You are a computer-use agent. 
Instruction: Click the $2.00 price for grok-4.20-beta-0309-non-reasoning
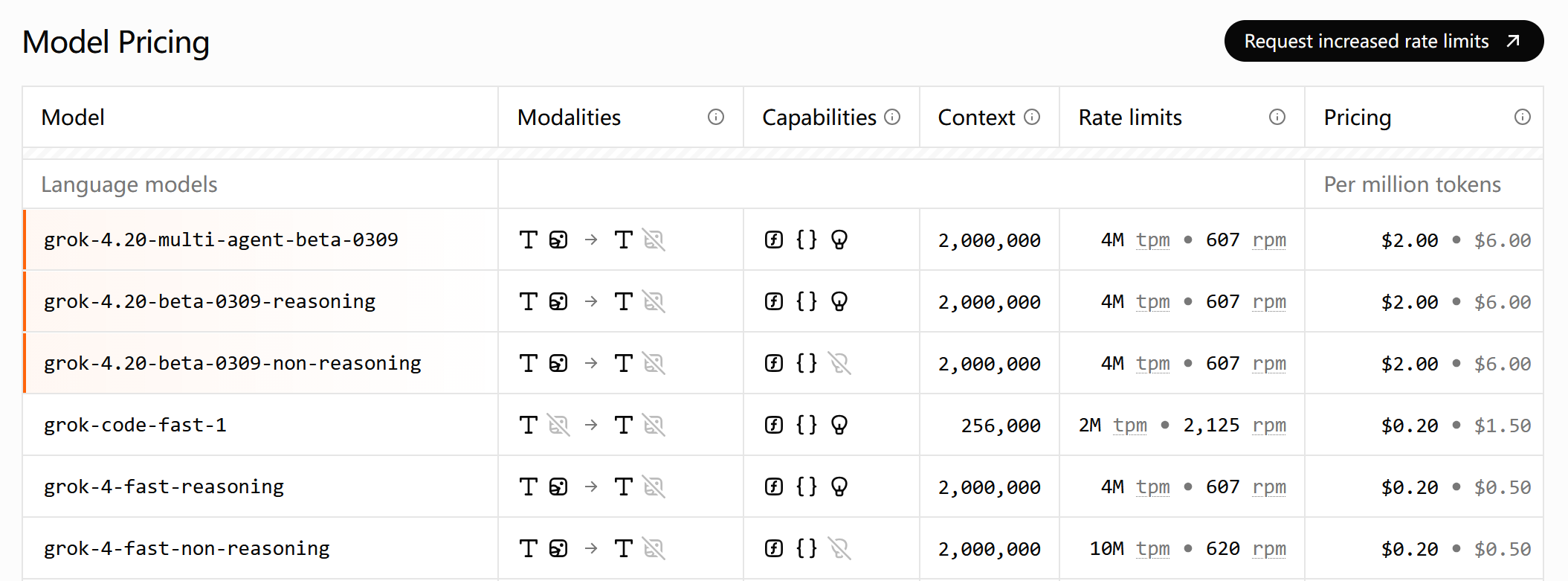coord(1409,364)
